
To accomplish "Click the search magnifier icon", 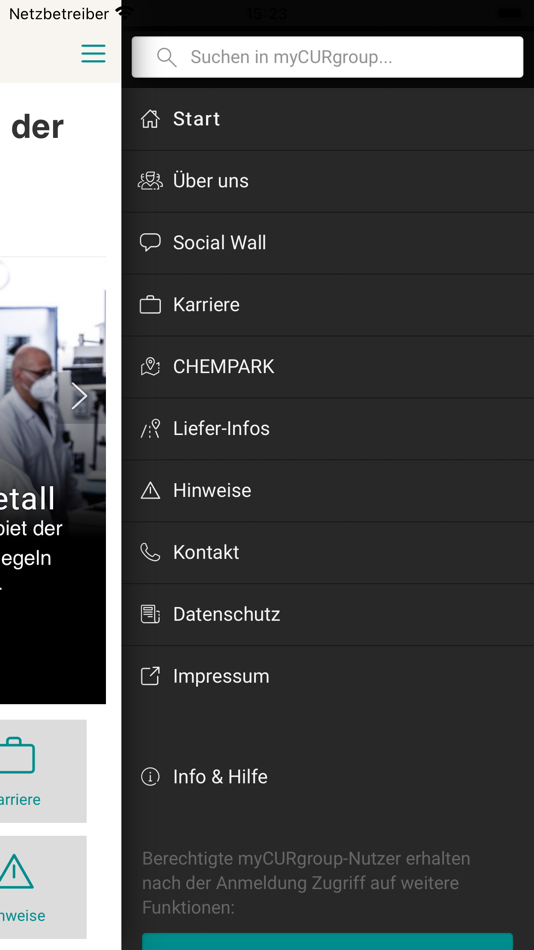I will point(166,57).
